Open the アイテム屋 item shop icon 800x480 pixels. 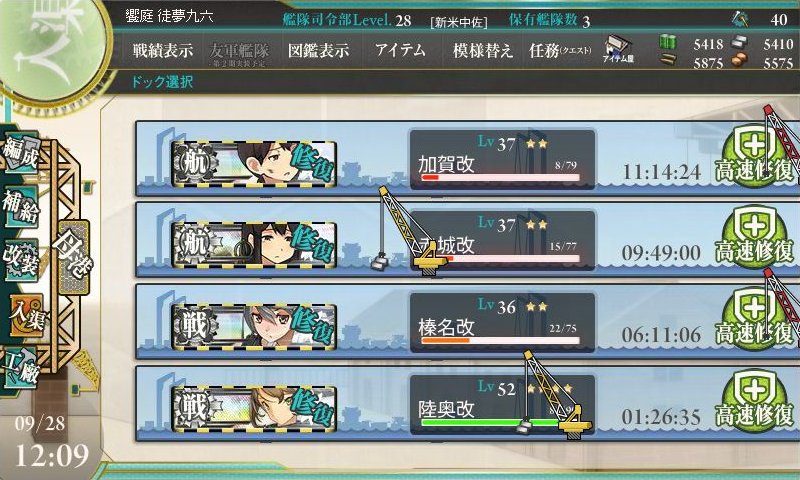click(x=618, y=49)
